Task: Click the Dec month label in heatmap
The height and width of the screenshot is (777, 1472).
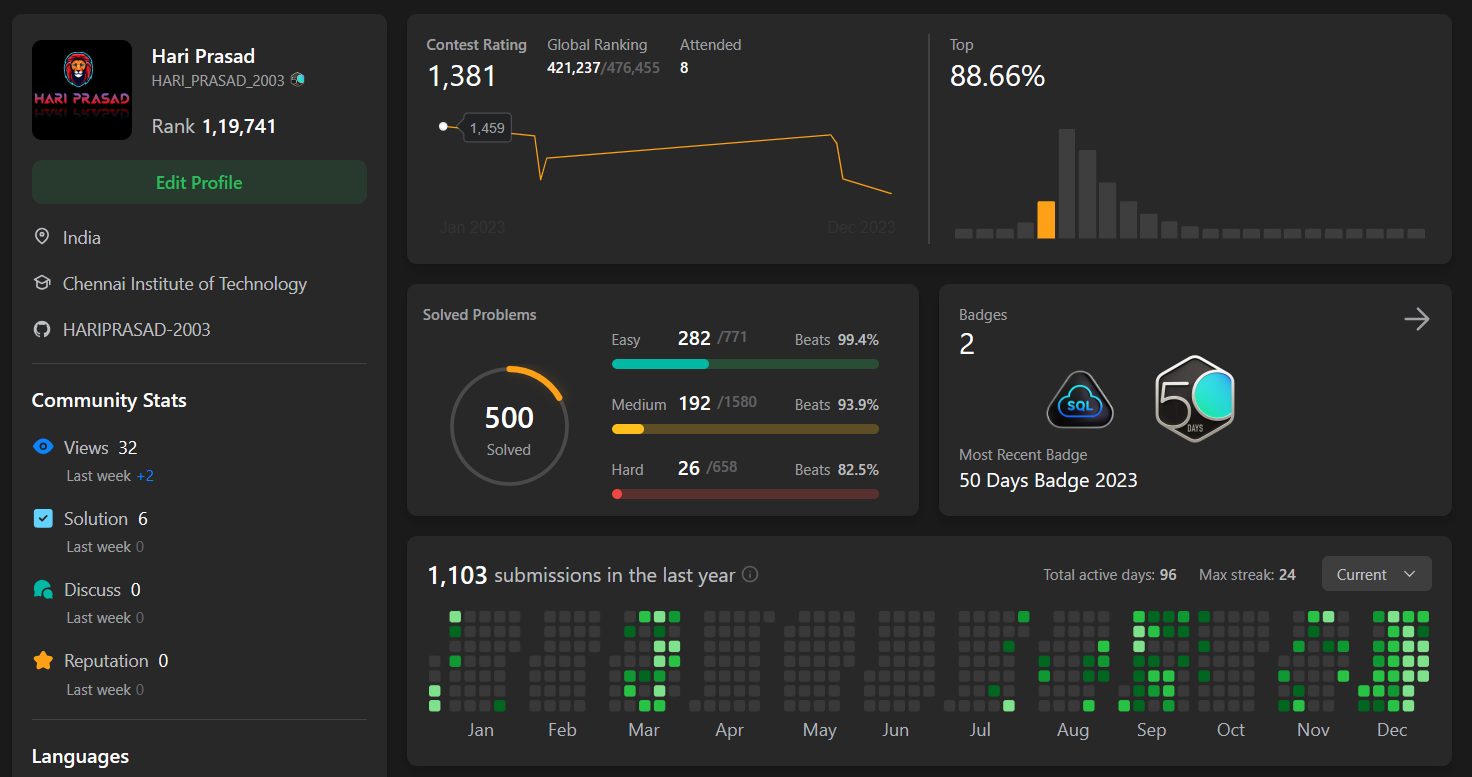Action: pos(1392,730)
